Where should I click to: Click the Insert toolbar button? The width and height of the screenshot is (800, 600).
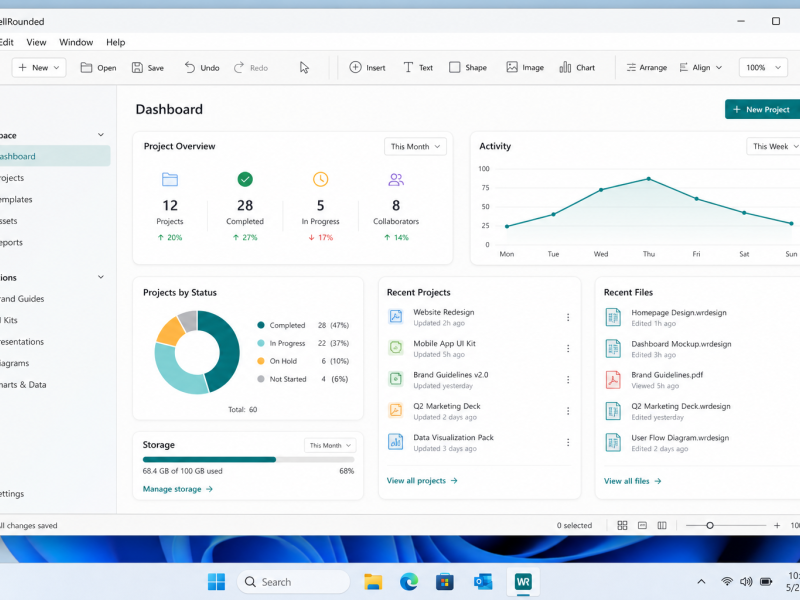(x=367, y=67)
